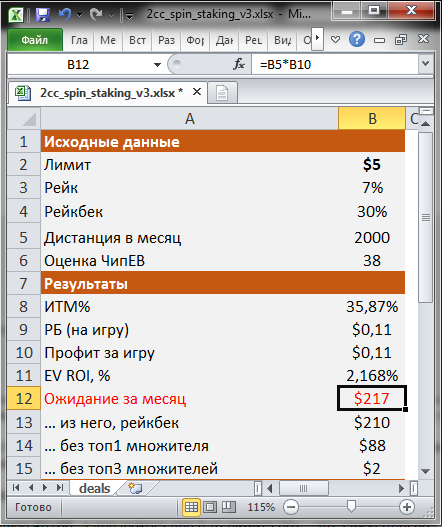Click the Excel application icon in title bar

[15, 14]
